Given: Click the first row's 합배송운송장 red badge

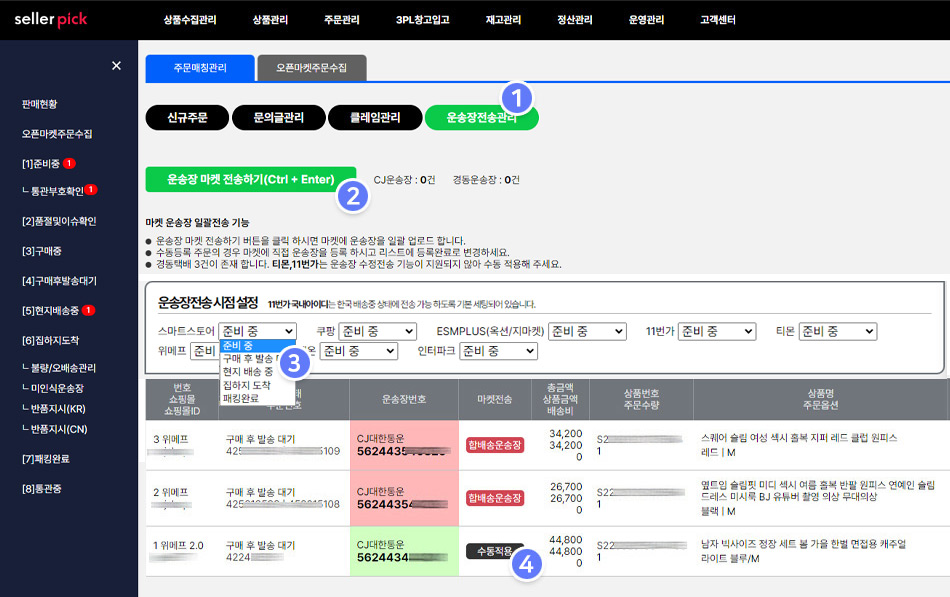Looking at the screenshot, I should tap(495, 444).
